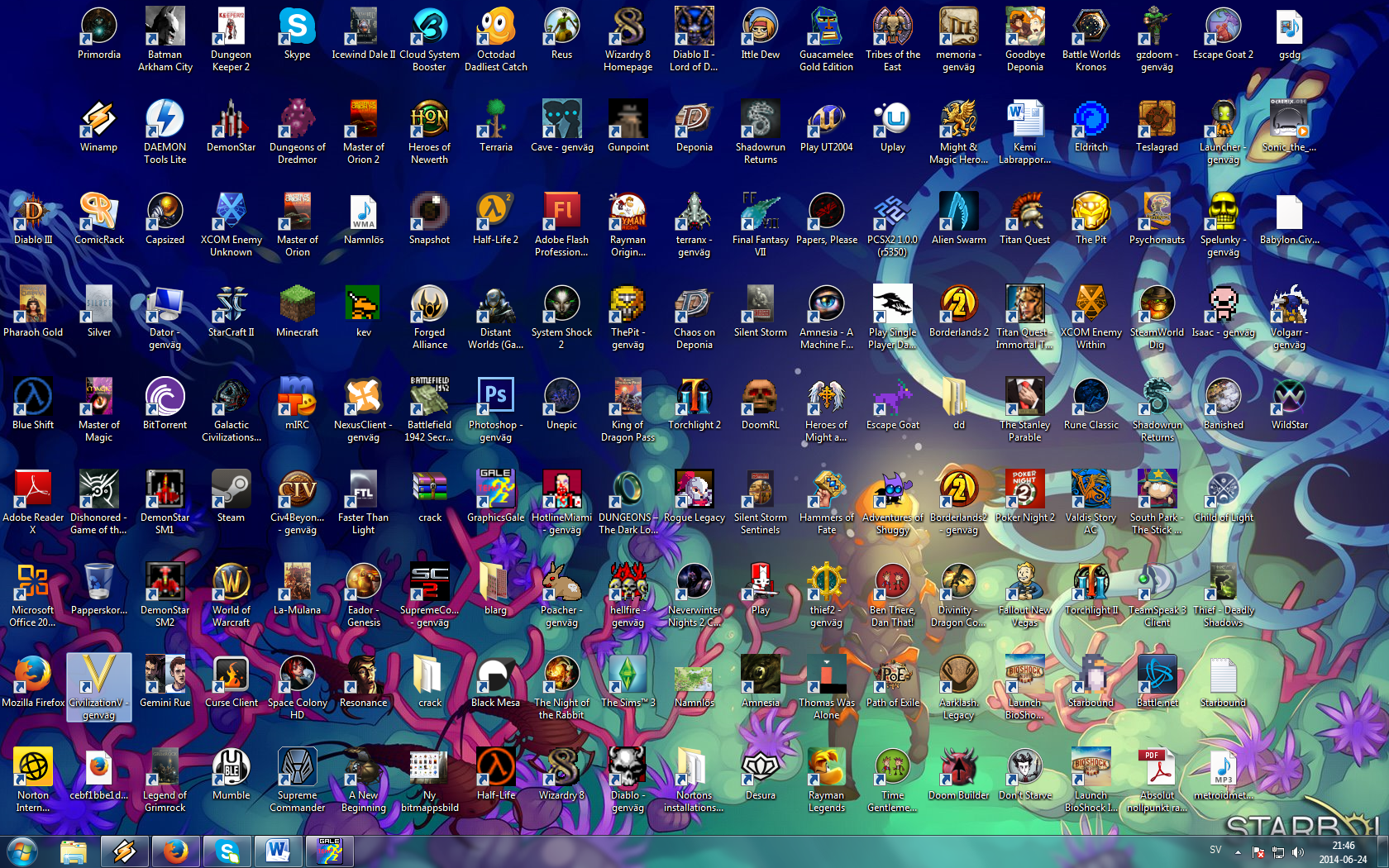
Task: Open the TeamSpeak 3 Client icon
Action: pos(1157,584)
